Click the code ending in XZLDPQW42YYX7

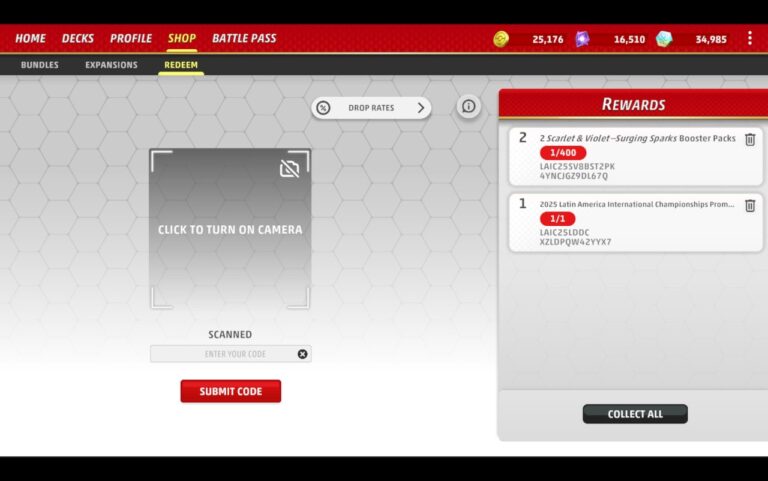[x=576, y=237]
